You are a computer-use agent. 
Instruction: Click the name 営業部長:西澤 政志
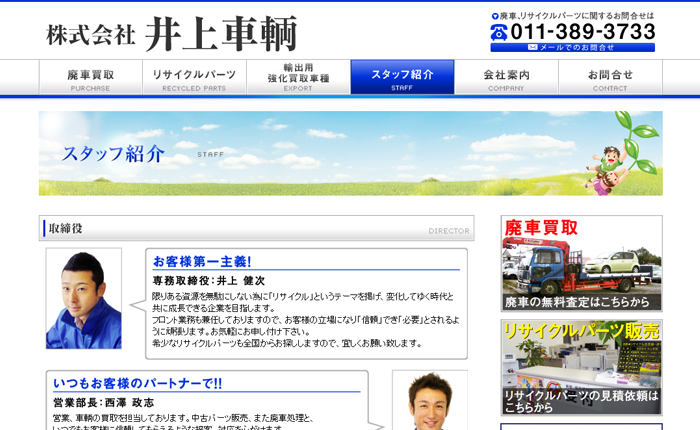pos(103,403)
